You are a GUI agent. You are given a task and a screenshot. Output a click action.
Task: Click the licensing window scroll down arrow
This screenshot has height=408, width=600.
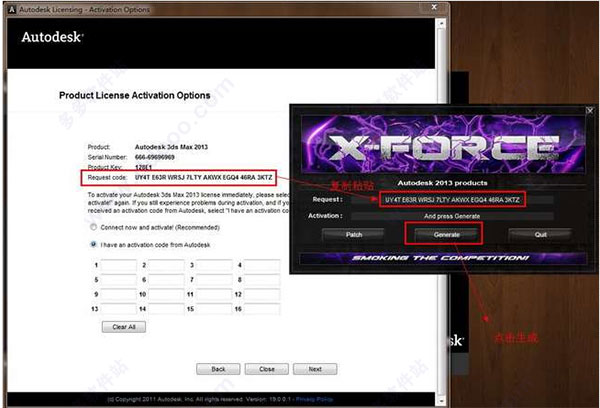click(x=441, y=401)
